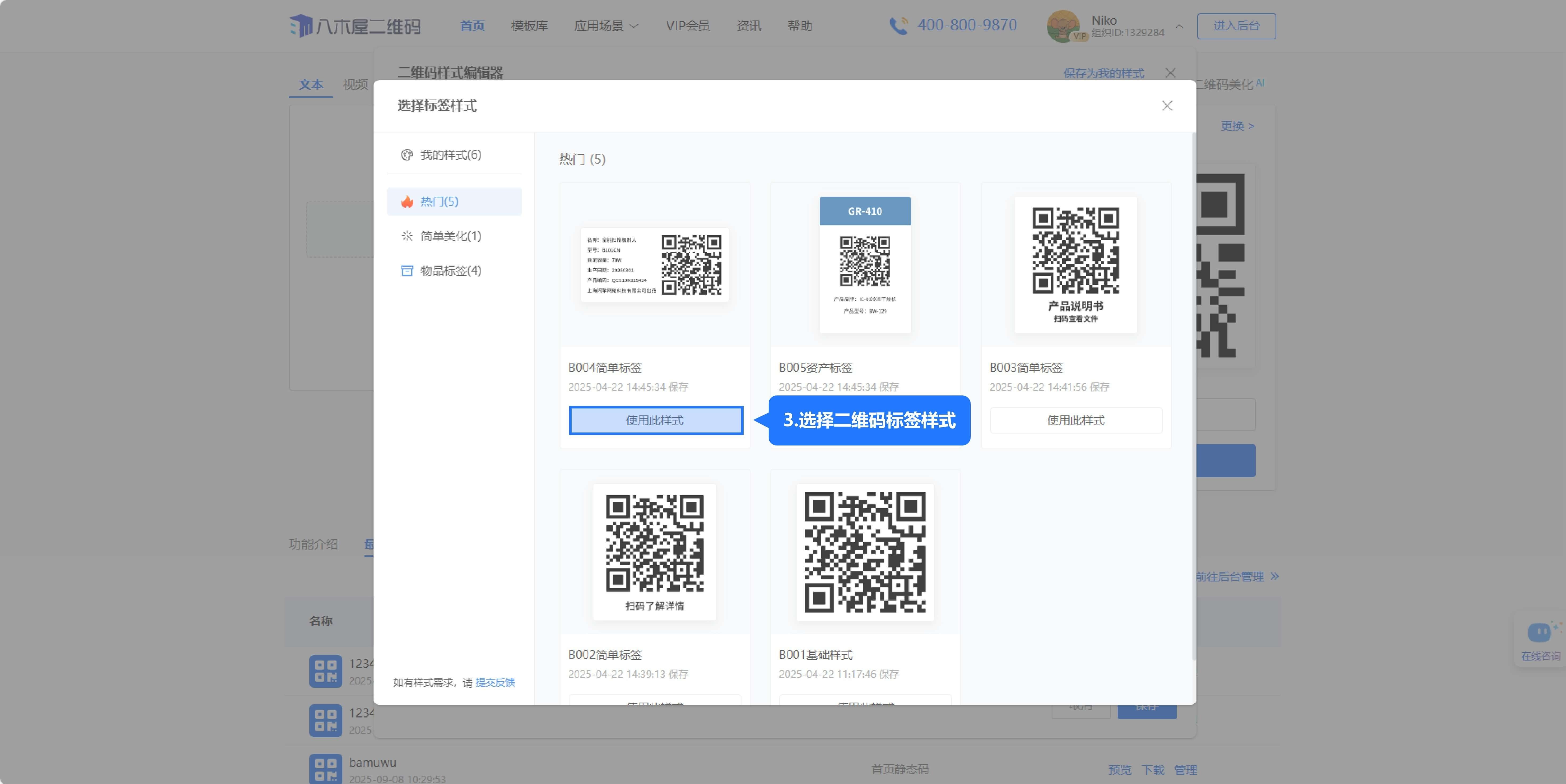Image resolution: width=1566 pixels, height=784 pixels.
Task: Click the box icon beside 物品标签(4)
Action: (x=407, y=270)
